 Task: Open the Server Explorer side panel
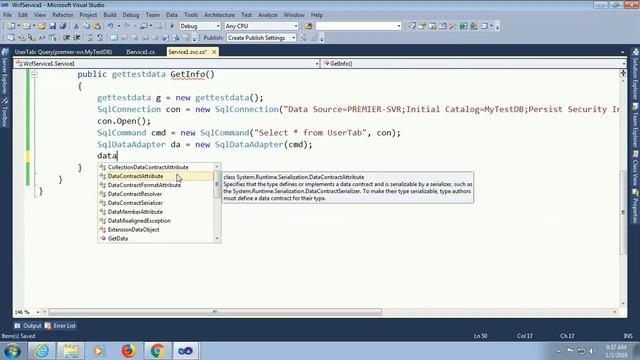coord(5,71)
